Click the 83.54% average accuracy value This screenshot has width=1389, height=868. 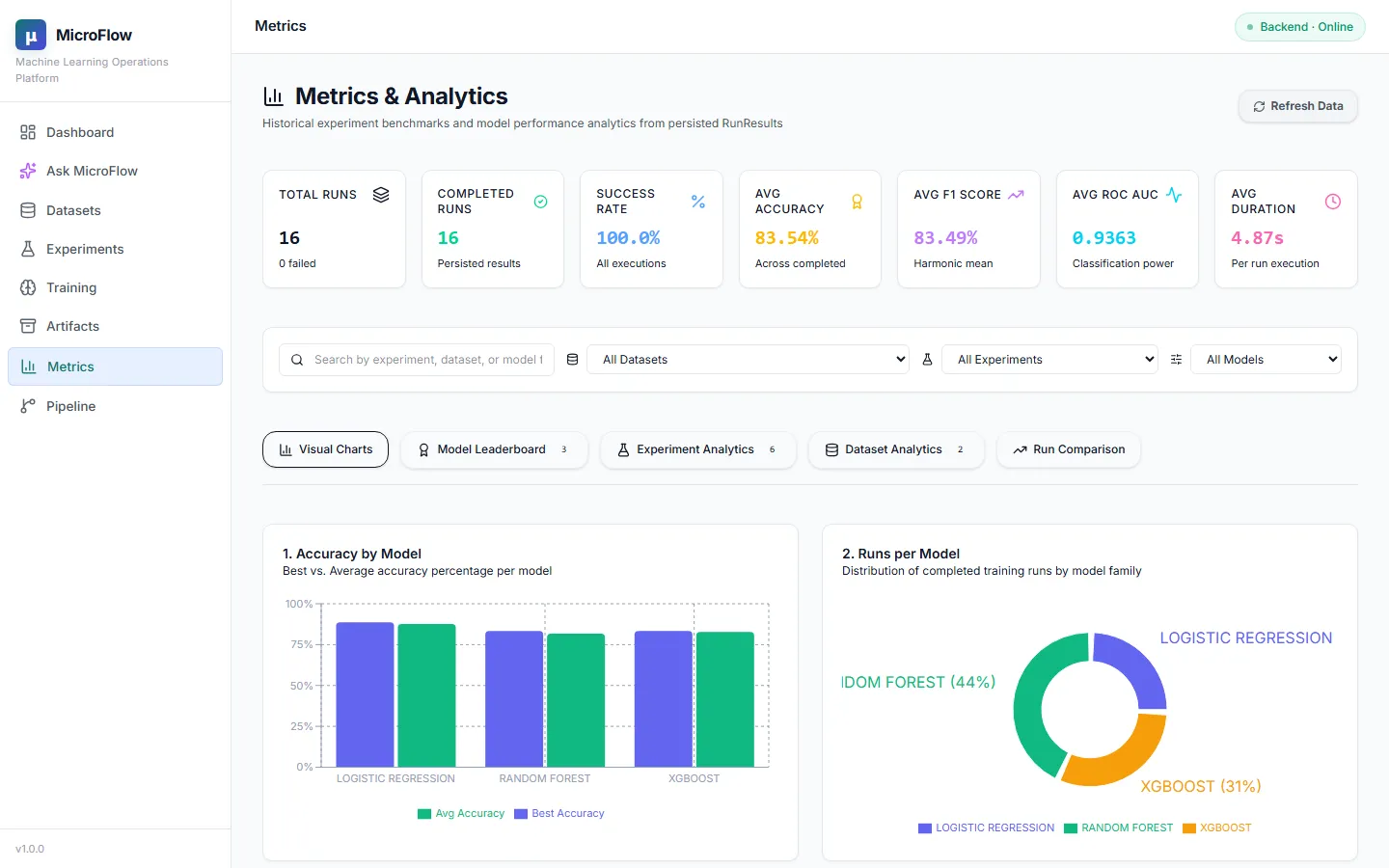pyautogui.click(x=787, y=238)
